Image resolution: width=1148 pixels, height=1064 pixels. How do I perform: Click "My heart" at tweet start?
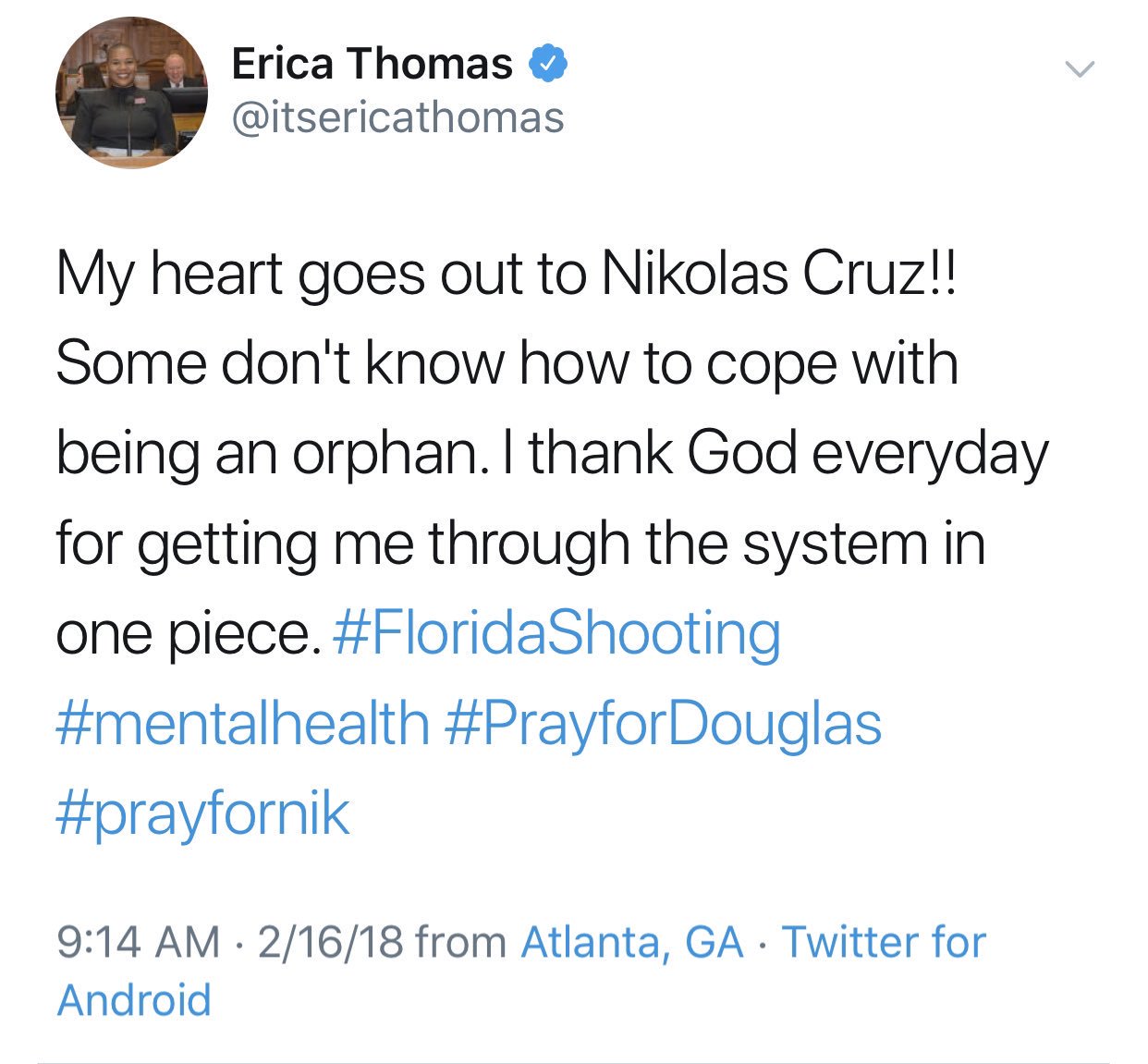point(168,275)
